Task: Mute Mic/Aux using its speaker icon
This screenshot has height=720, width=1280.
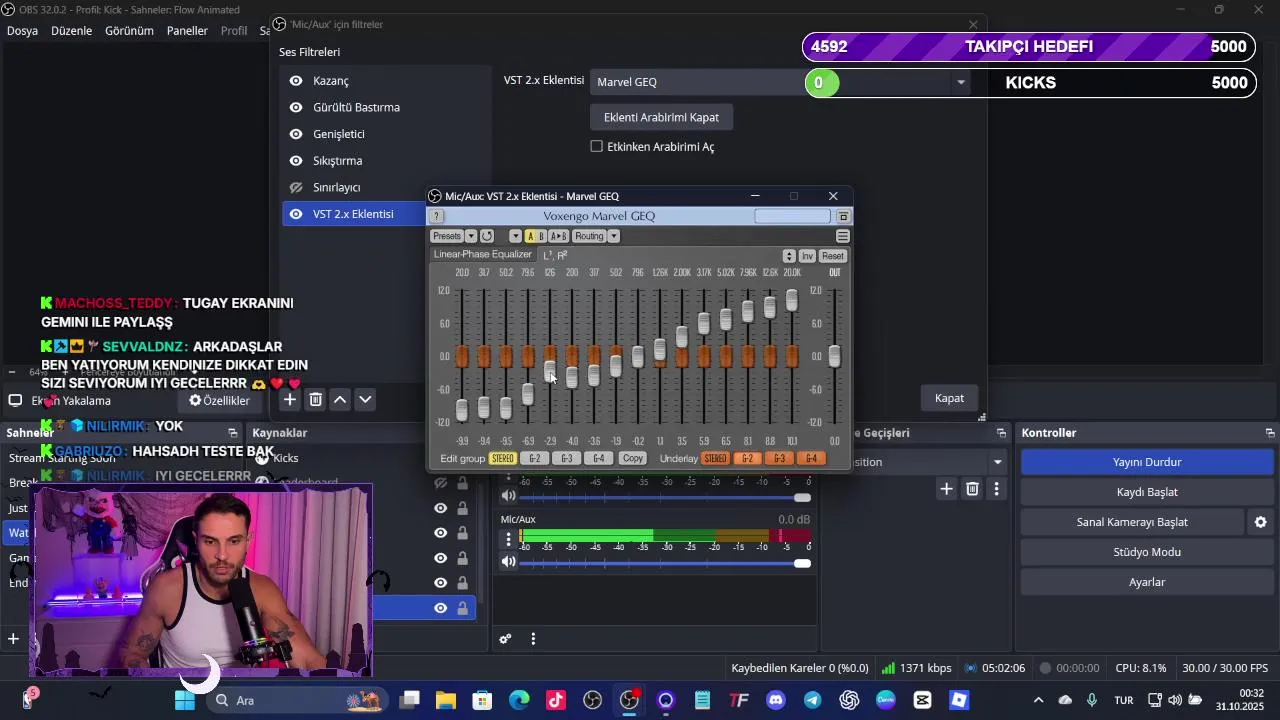Action: coord(508,562)
